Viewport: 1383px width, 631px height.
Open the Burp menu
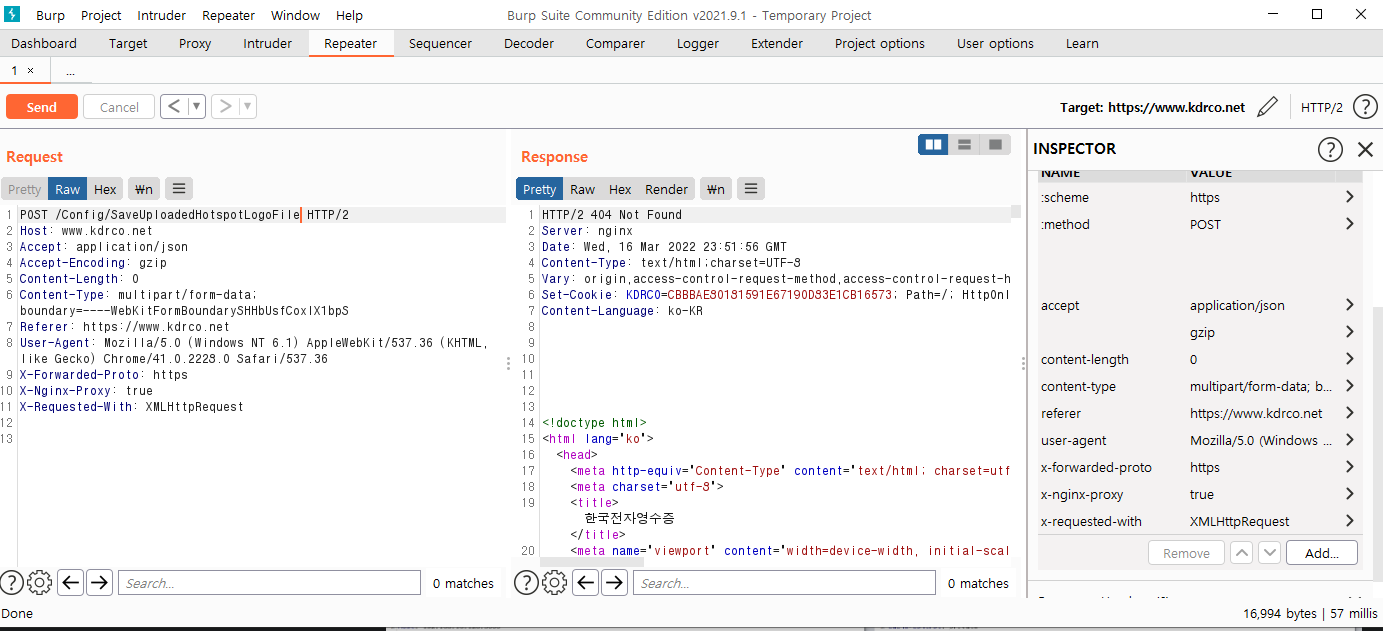pyautogui.click(x=50, y=15)
